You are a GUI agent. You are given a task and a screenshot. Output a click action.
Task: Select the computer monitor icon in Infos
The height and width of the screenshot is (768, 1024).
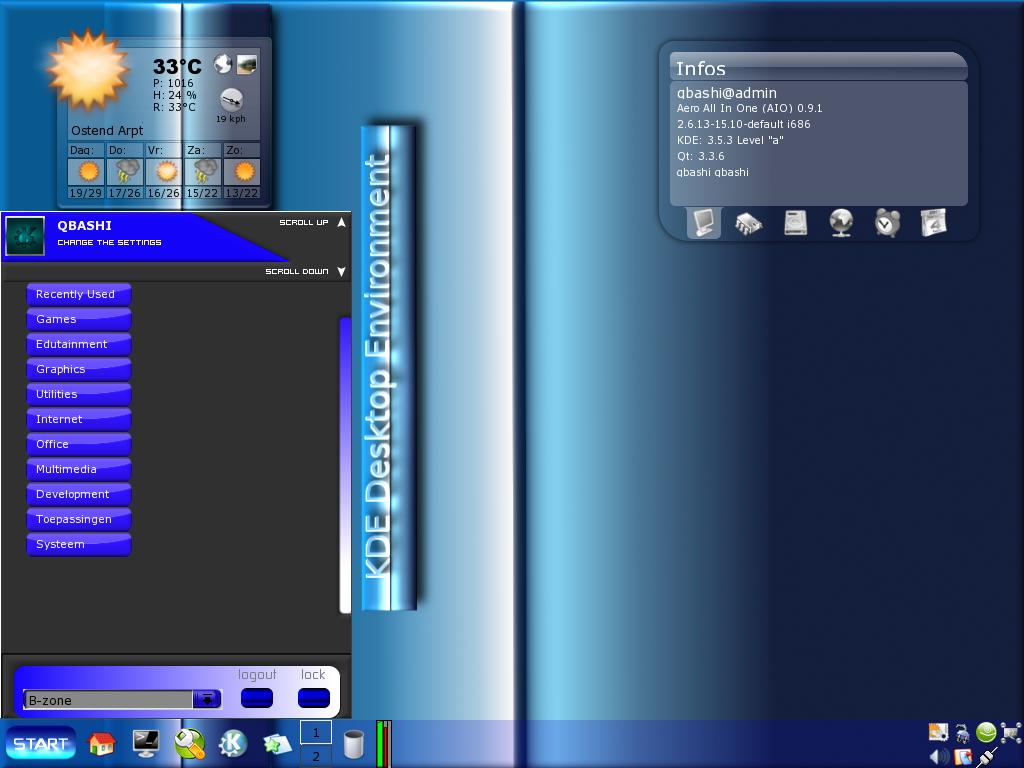click(x=703, y=223)
